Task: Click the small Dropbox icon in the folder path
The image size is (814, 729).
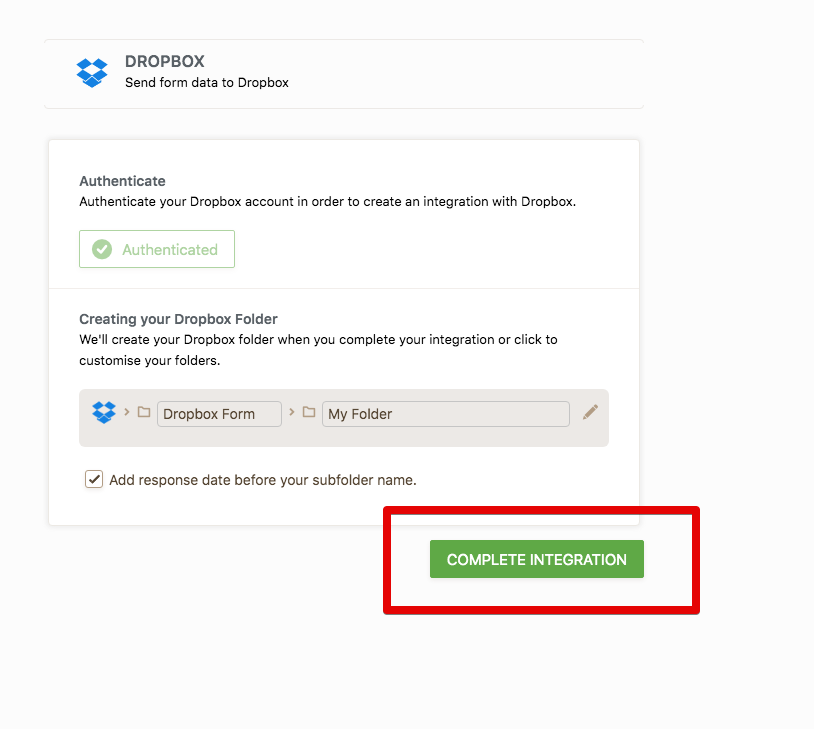Action: (x=104, y=413)
